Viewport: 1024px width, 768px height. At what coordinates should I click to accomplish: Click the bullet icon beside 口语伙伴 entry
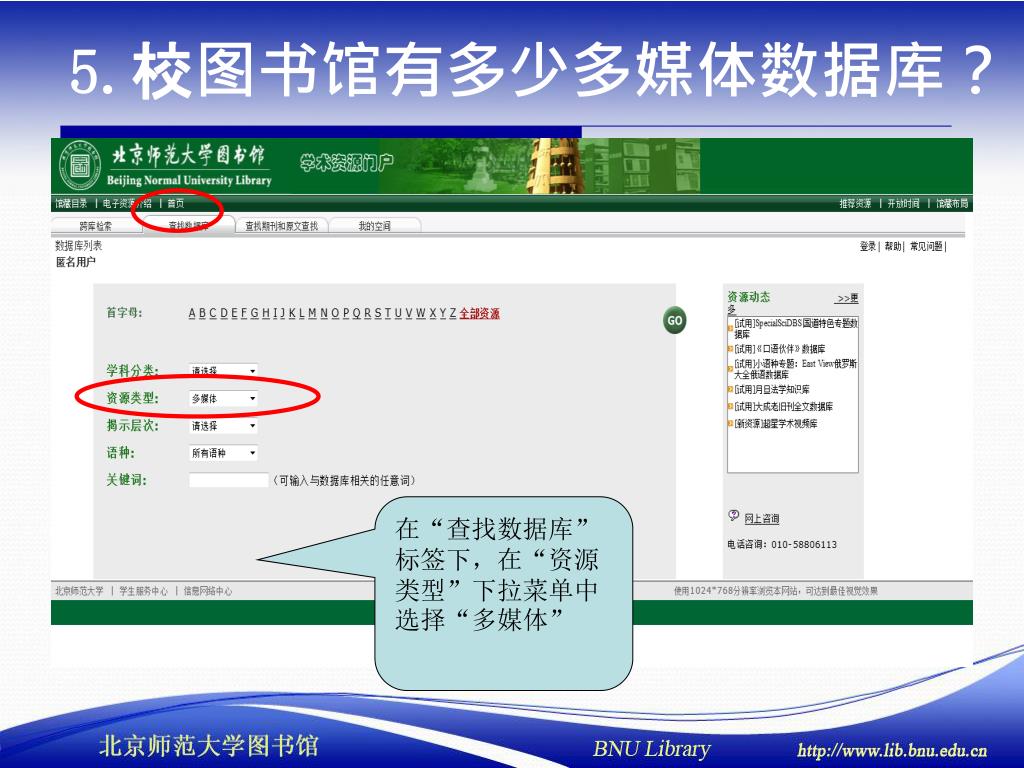(730, 349)
